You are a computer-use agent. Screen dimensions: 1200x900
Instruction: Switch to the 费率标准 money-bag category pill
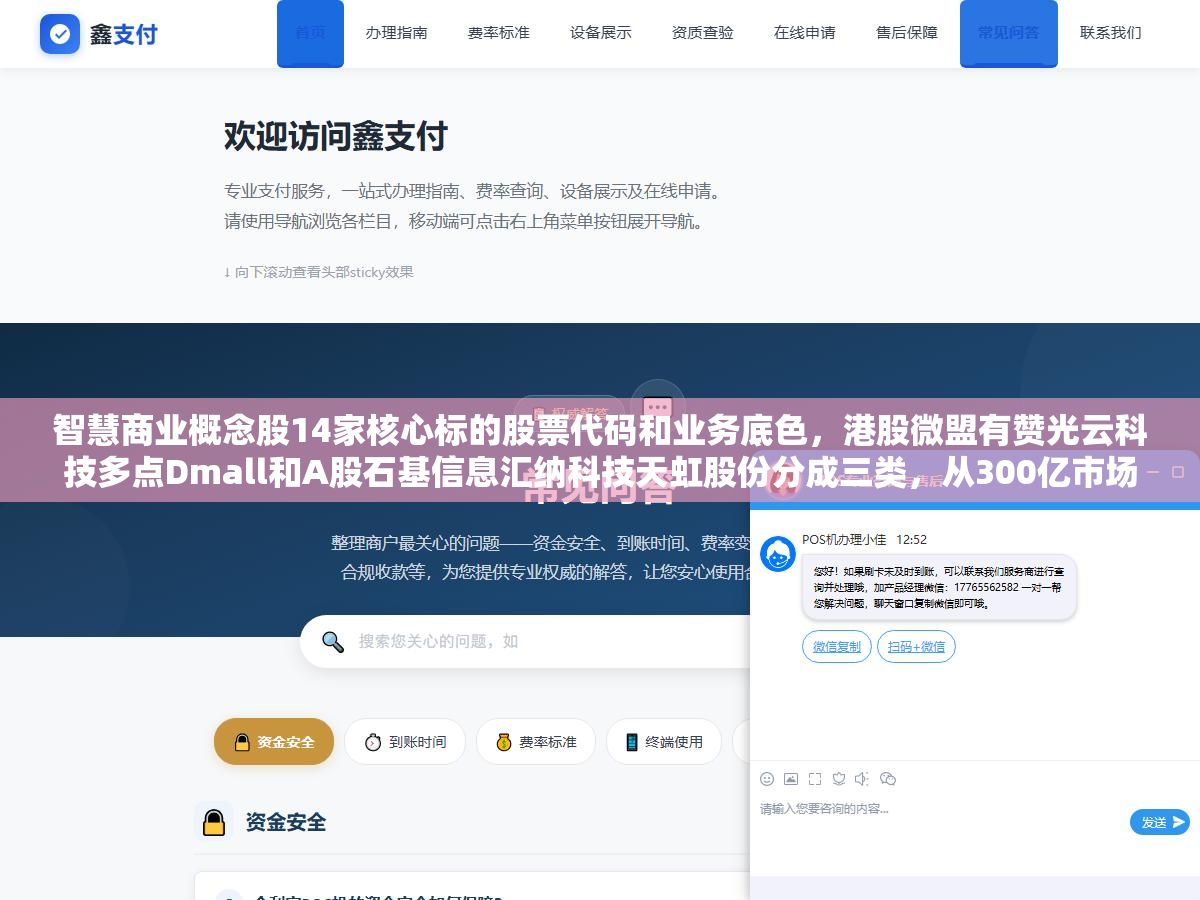click(x=536, y=742)
